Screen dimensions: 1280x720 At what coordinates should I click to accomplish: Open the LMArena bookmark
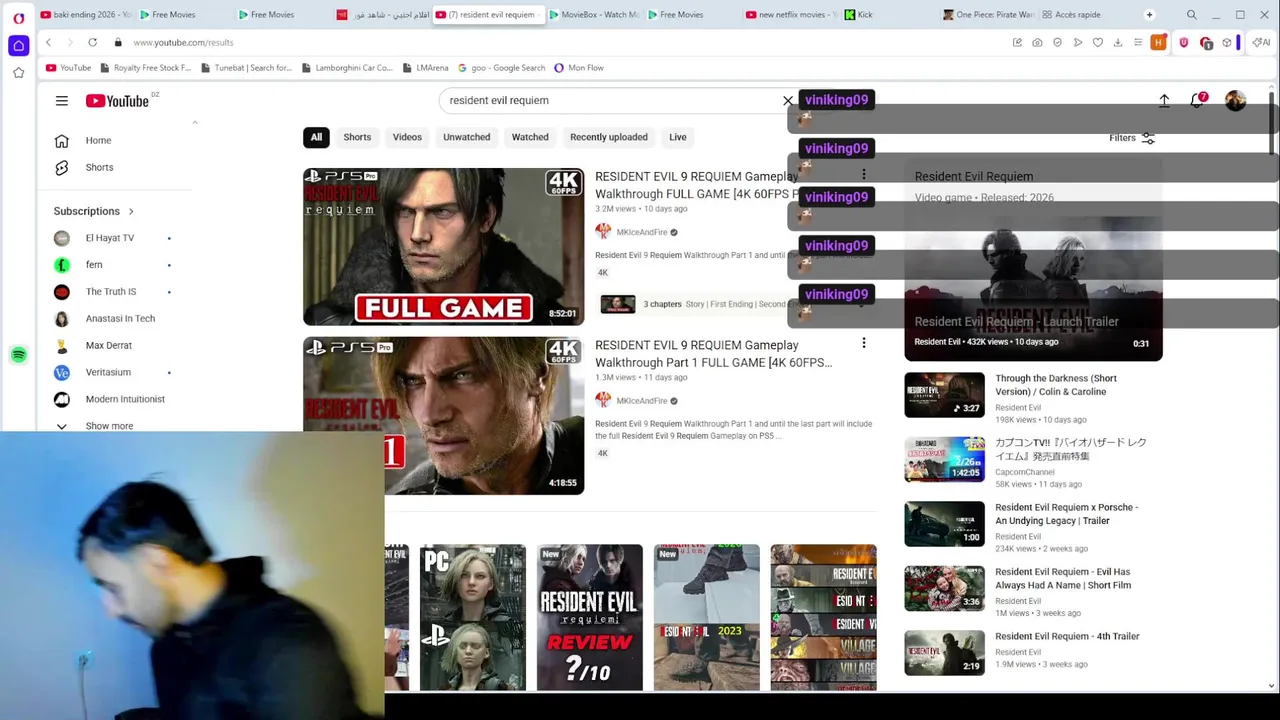click(425, 68)
